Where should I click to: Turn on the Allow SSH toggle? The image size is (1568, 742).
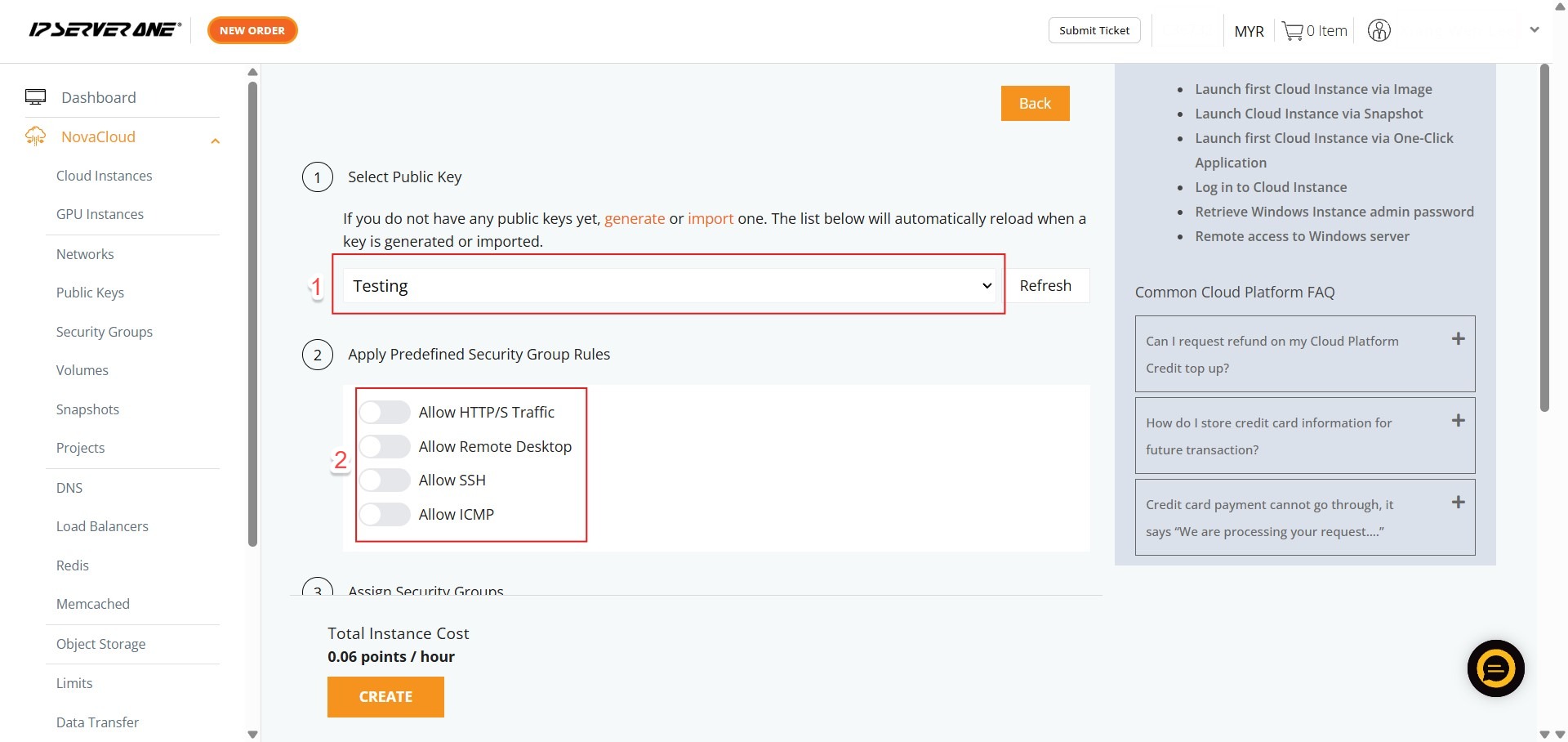point(385,481)
